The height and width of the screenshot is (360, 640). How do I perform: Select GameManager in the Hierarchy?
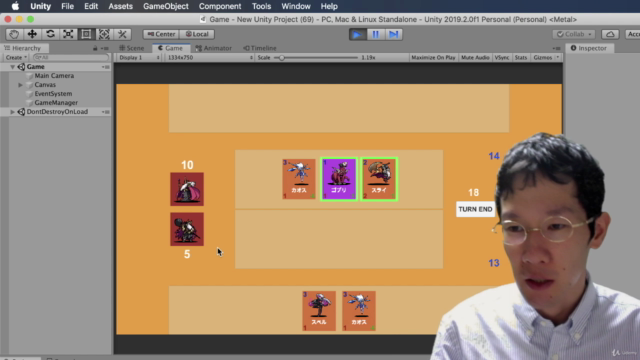[x=56, y=102]
